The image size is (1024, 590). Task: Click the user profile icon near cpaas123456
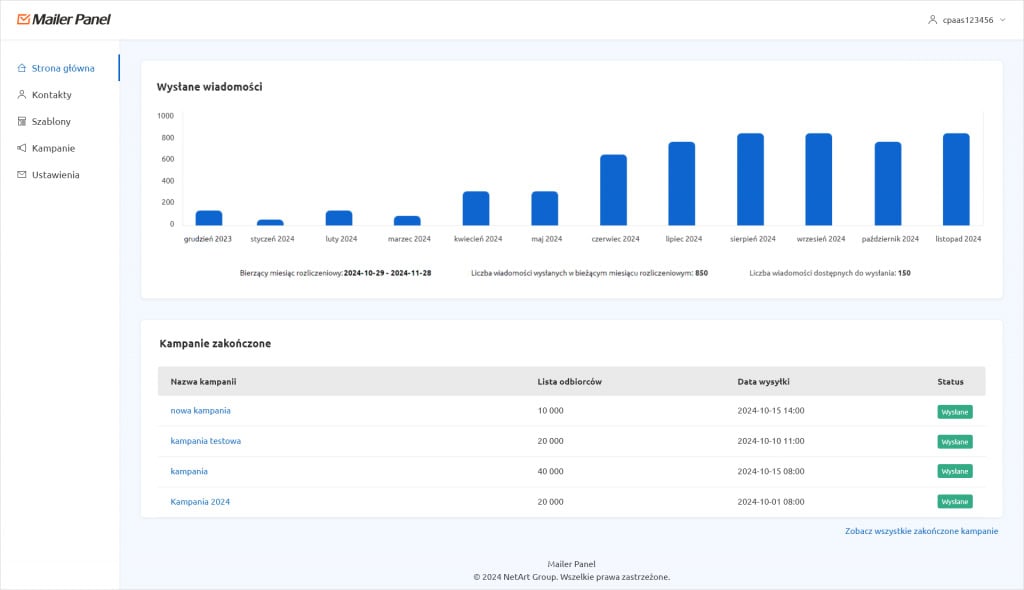point(931,18)
